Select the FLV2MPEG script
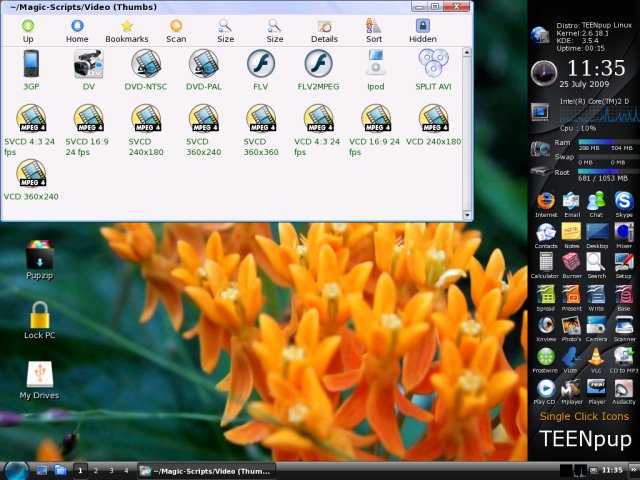The image size is (640, 480). click(x=318, y=68)
